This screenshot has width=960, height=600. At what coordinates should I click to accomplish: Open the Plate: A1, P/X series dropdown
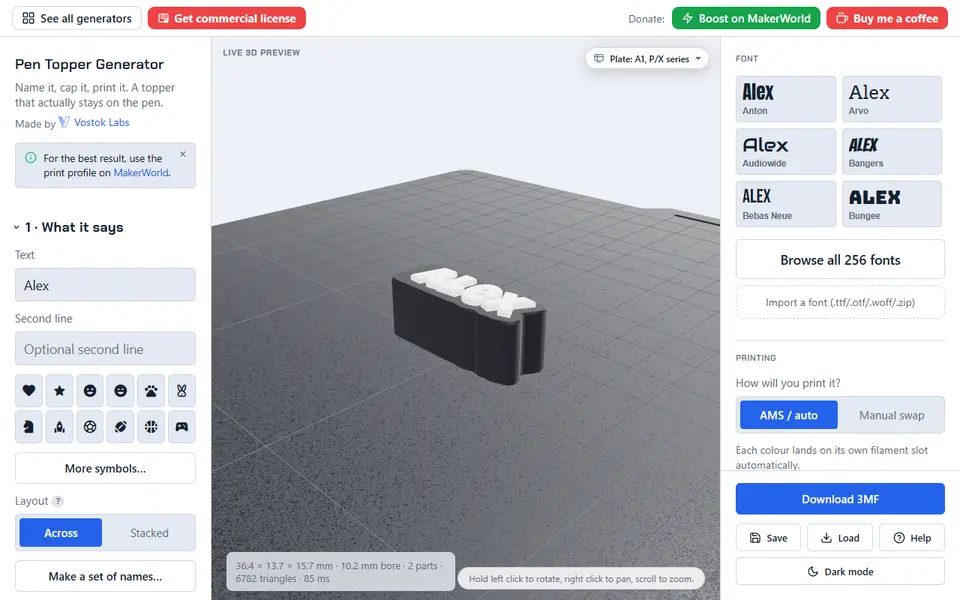[647, 59]
